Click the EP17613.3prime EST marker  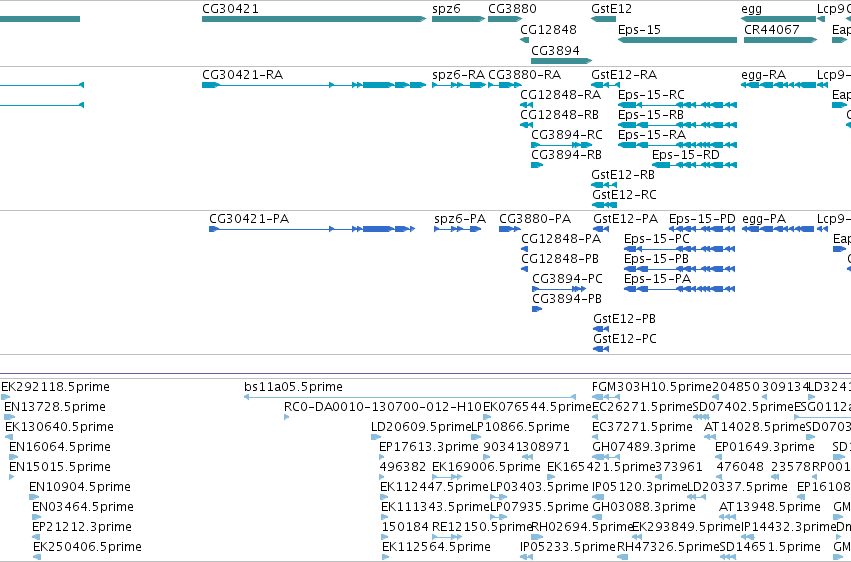point(383,457)
